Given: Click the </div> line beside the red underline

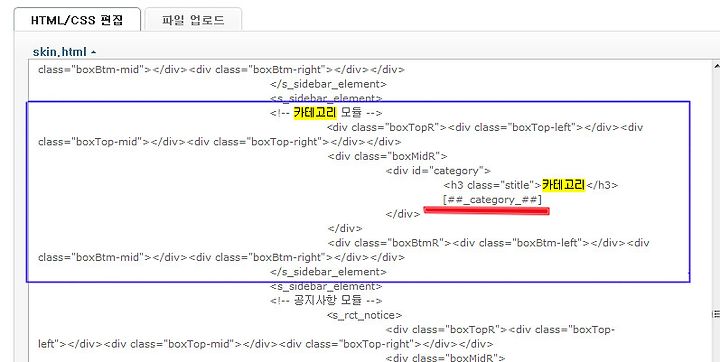Looking at the screenshot, I should pyautogui.click(x=403, y=214).
